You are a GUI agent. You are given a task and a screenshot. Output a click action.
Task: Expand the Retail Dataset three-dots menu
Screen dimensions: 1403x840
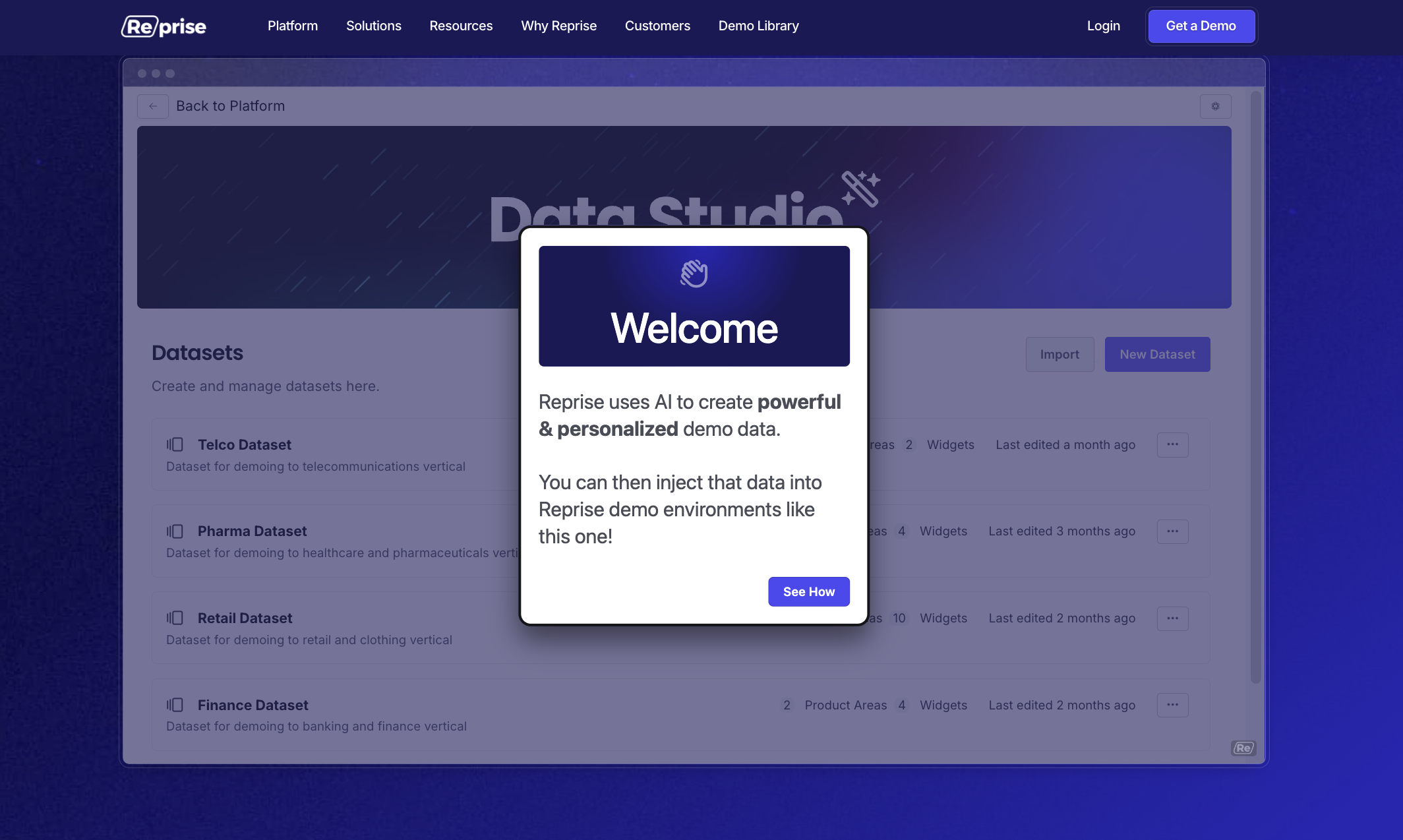pos(1172,618)
